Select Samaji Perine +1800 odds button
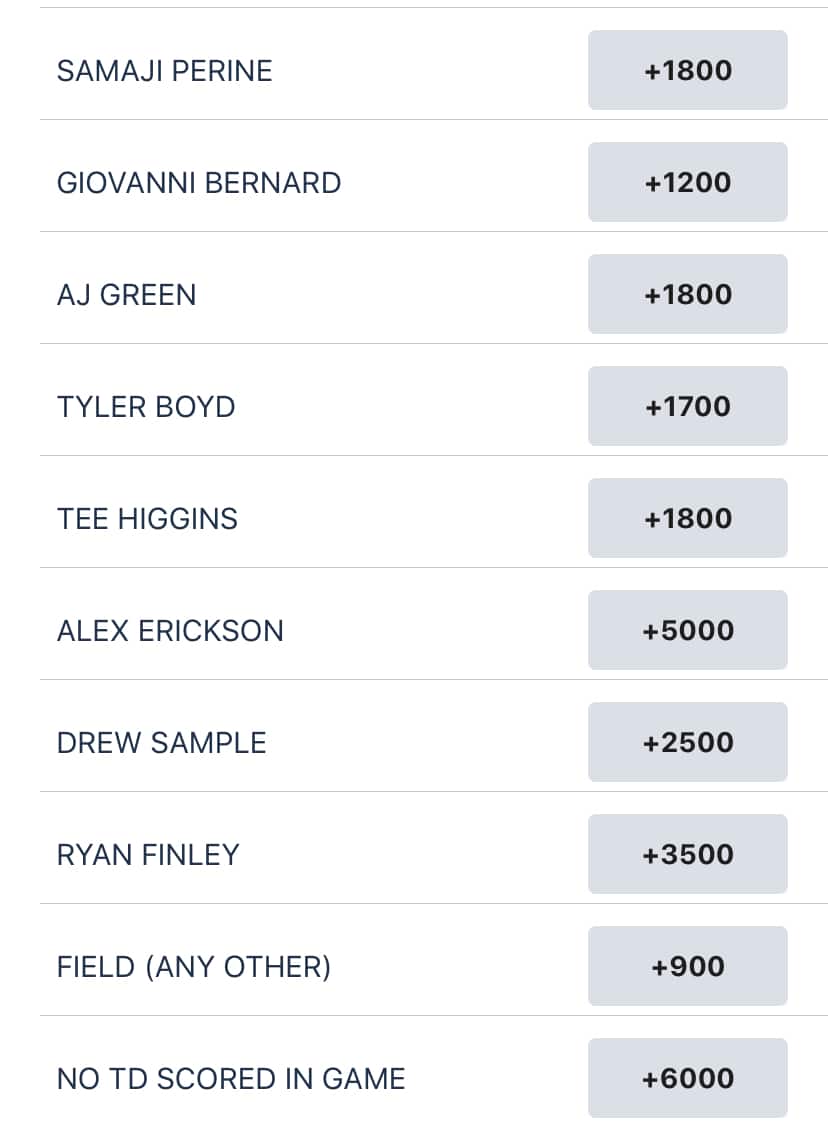The height and width of the screenshot is (1128, 828). coord(688,70)
